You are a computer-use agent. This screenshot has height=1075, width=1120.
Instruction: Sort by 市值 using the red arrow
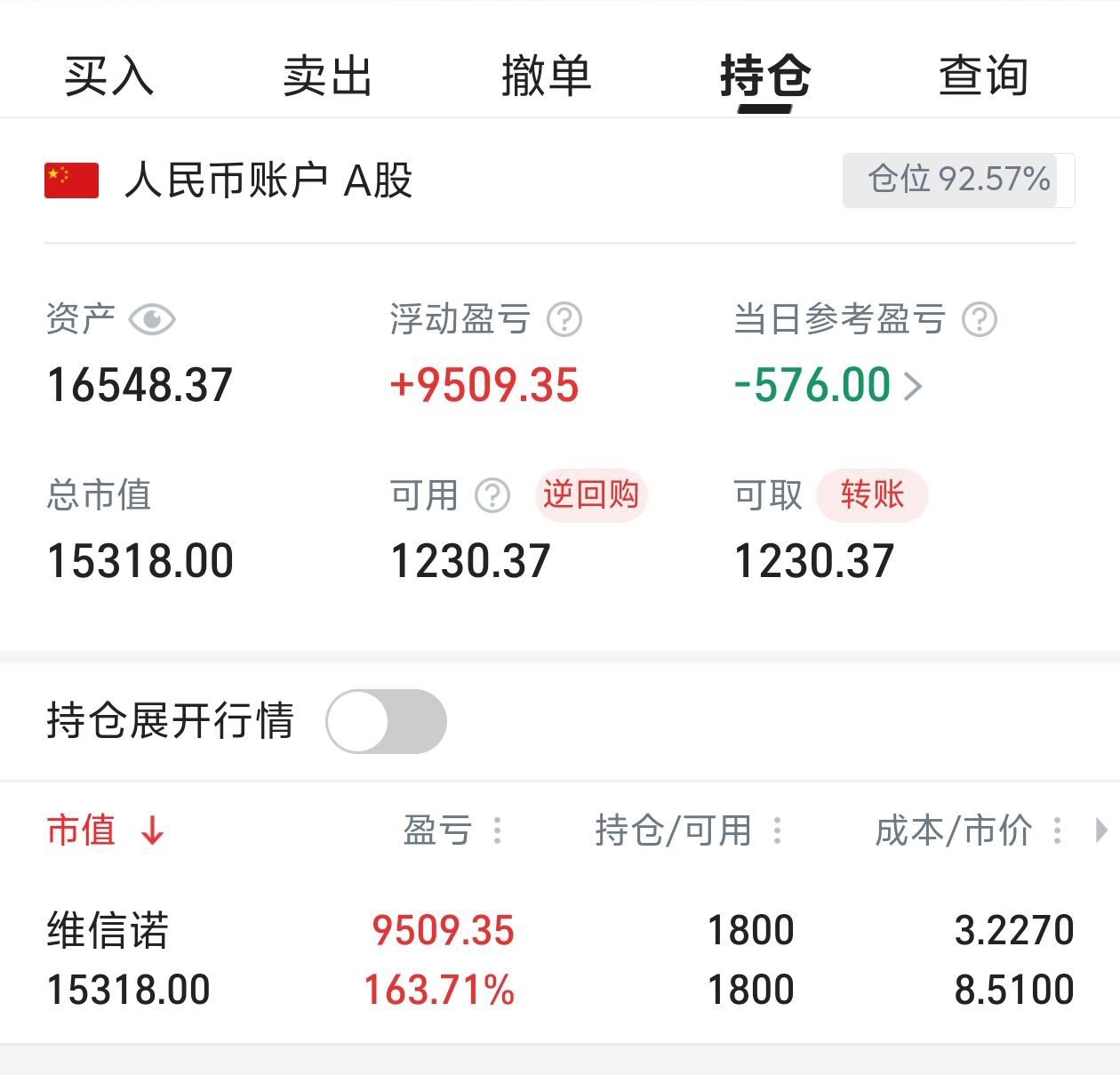(x=153, y=830)
